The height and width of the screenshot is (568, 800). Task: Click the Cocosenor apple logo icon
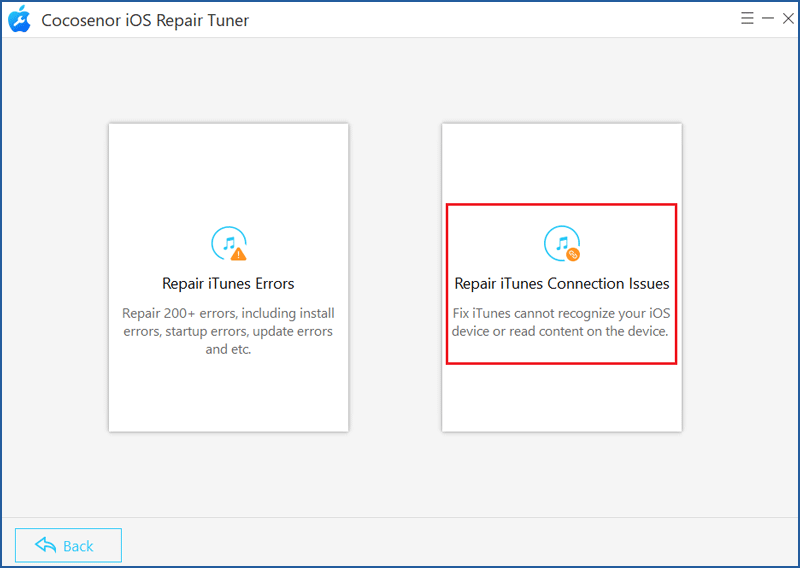tap(19, 19)
